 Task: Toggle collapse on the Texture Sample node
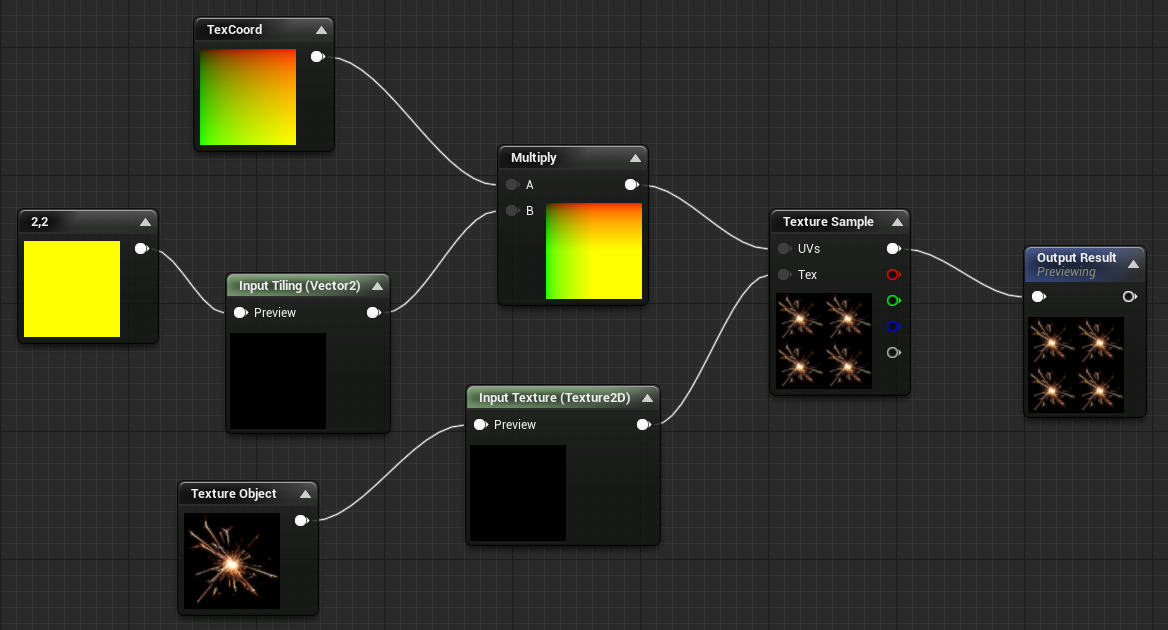coord(898,221)
